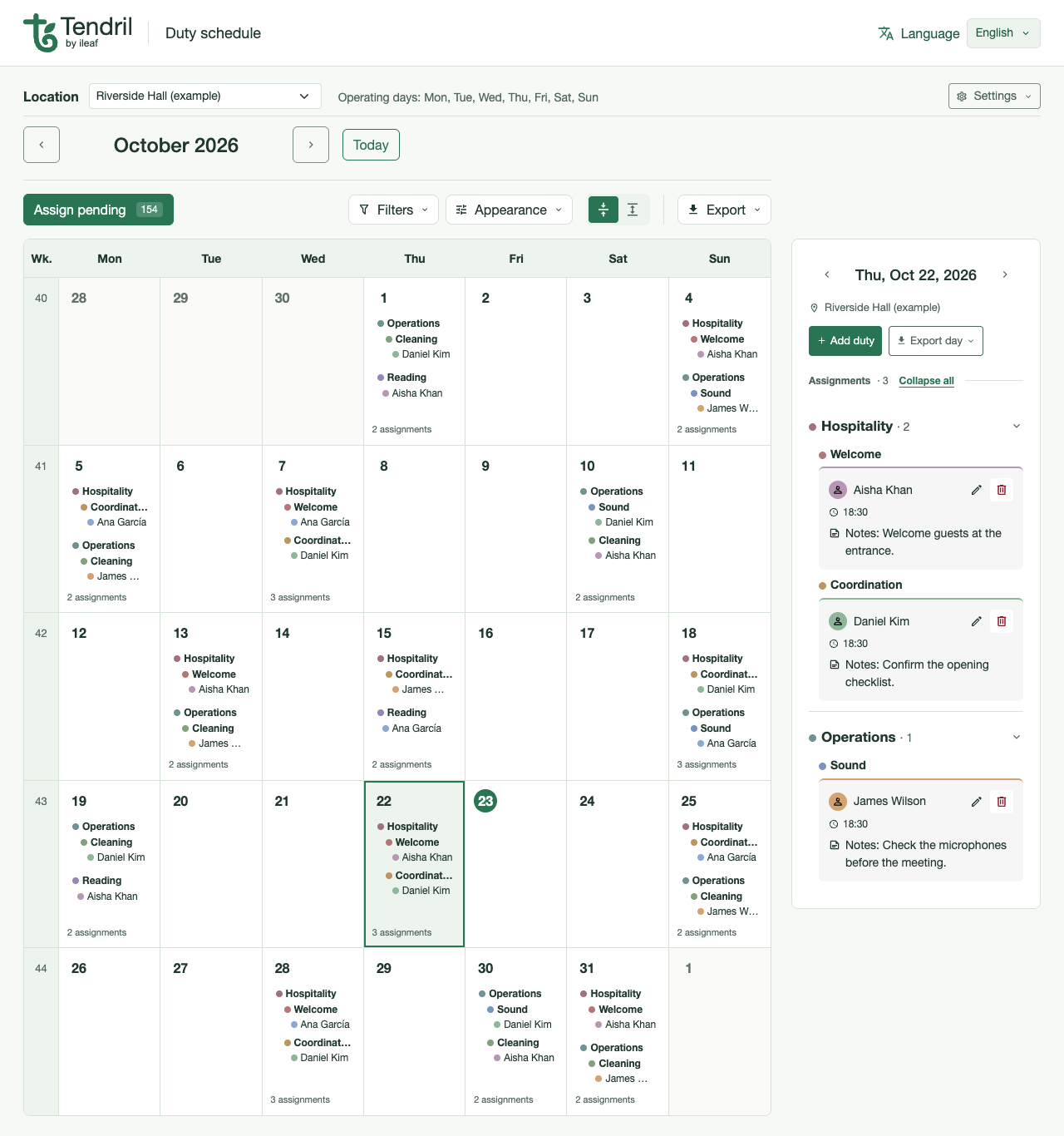Screen dimensions: 1064x1136
Task: Open the Filters dropdown
Action: (394, 210)
